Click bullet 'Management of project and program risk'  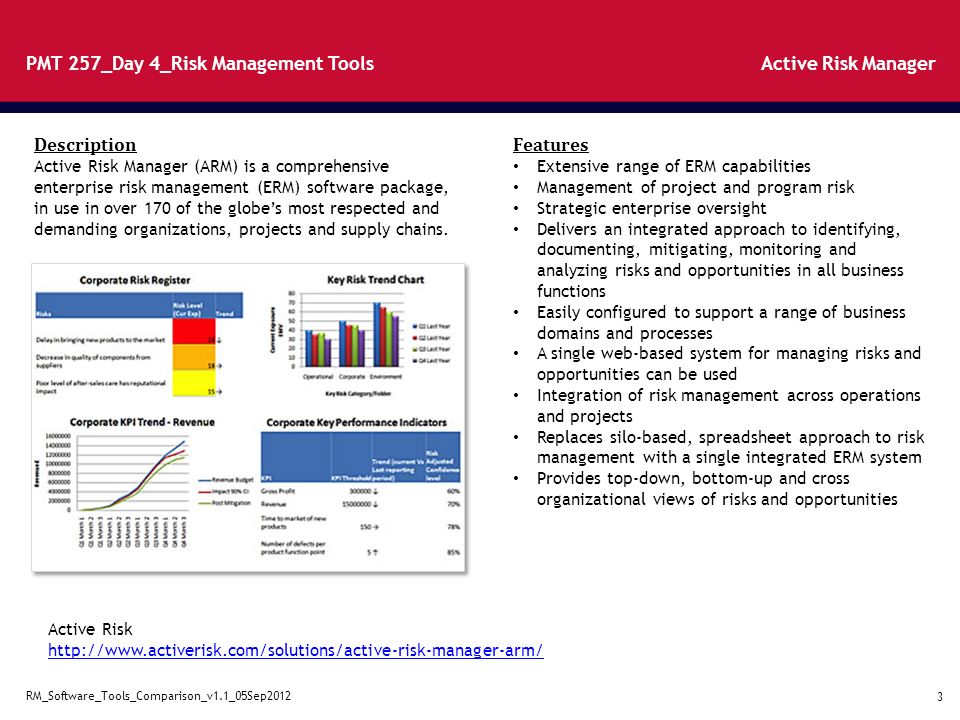coord(696,187)
